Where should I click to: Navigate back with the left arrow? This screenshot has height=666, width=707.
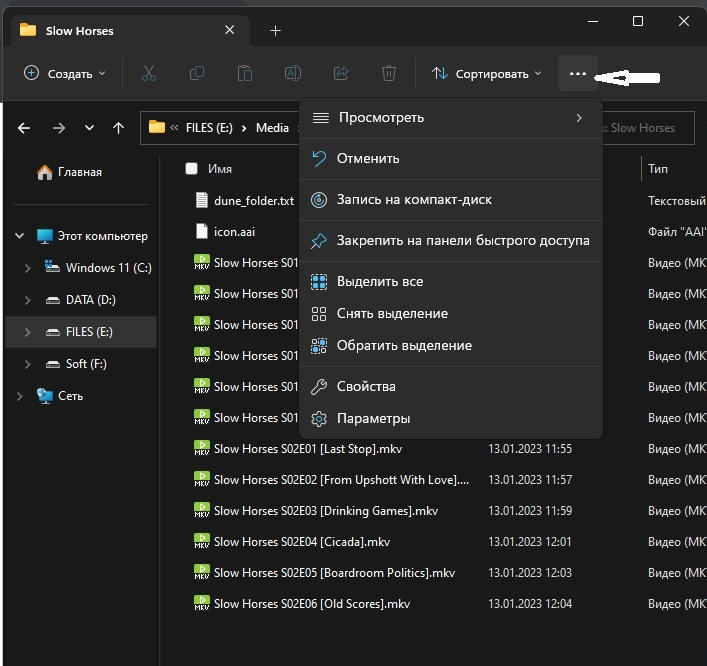25,128
